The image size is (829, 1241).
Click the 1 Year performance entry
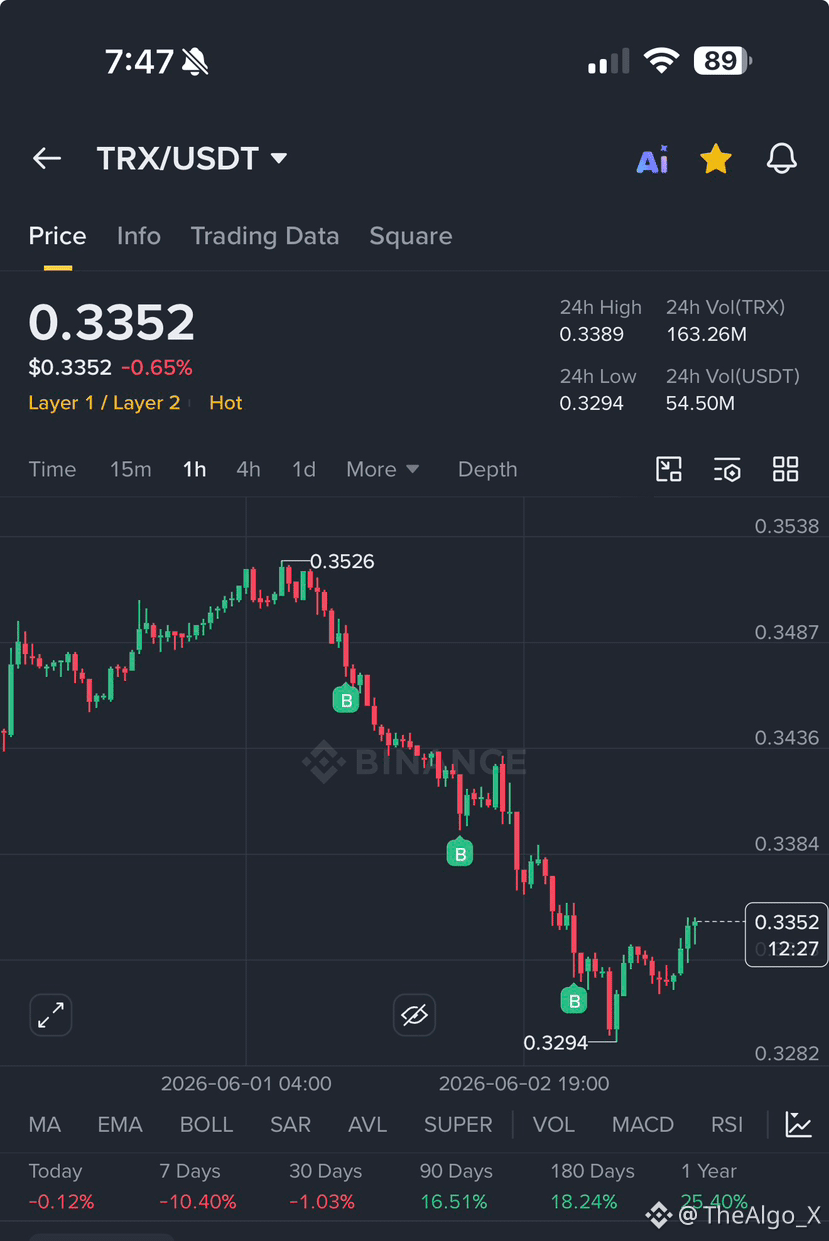(x=714, y=1186)
